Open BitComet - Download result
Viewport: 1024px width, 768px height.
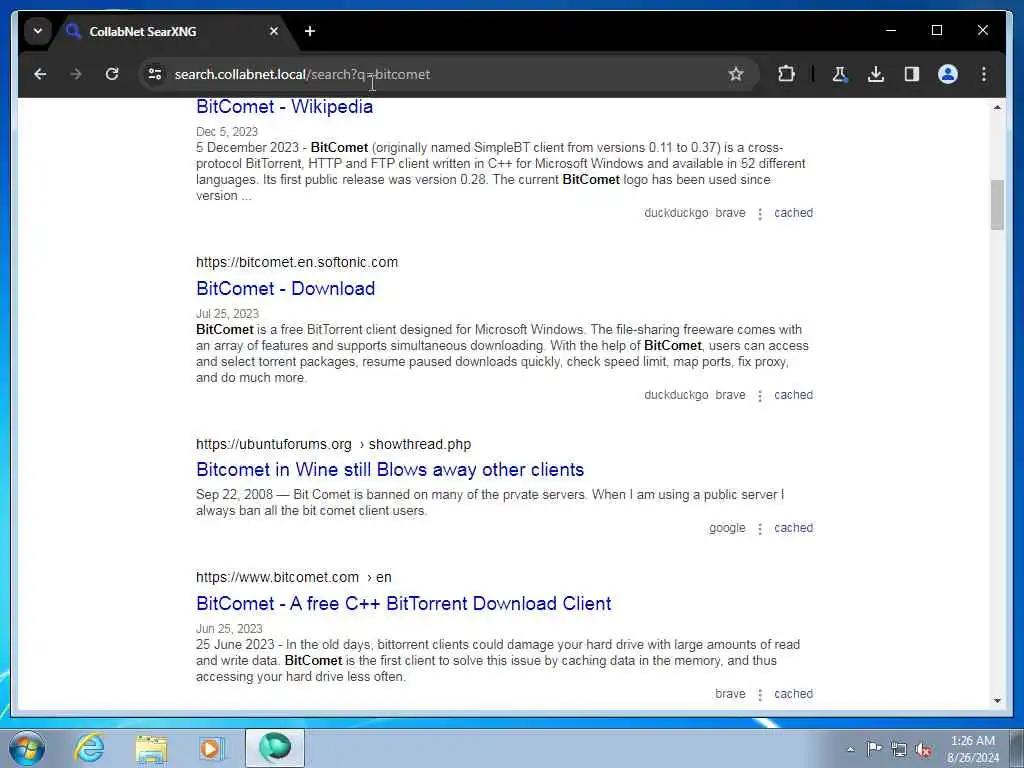(x=285, y=288)
